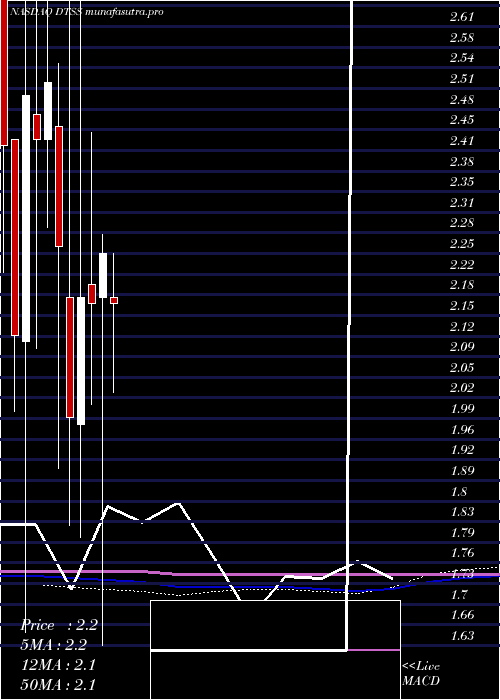Click the 1.96 price axis label
Image resolution: width=500 pixels, height=700 pixels.
[x=462, y=429]
